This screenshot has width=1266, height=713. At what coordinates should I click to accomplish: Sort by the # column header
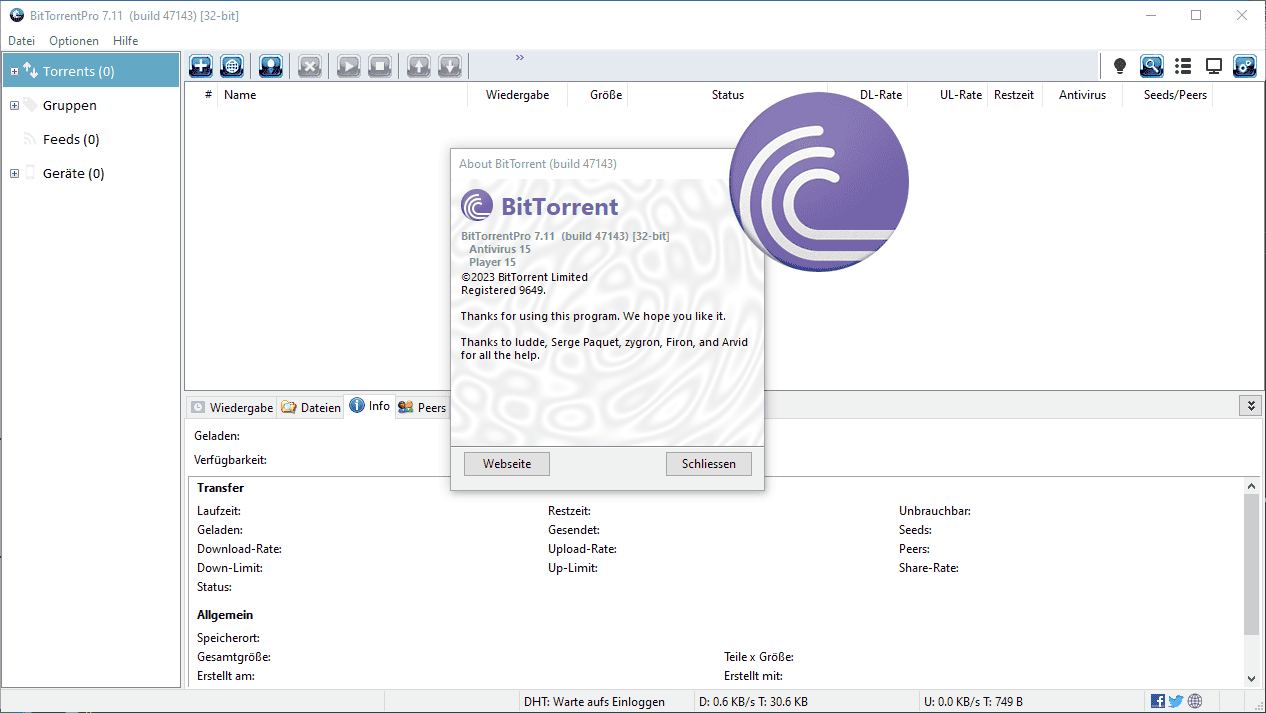pyautogui.click(x=208, y=95)
